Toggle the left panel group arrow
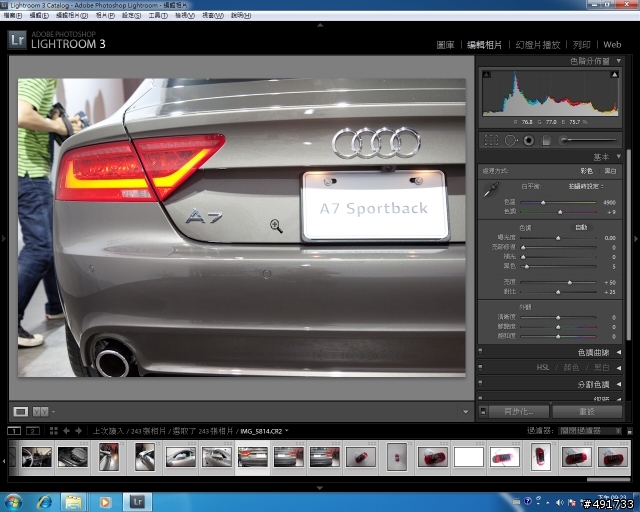 point(4,238)
